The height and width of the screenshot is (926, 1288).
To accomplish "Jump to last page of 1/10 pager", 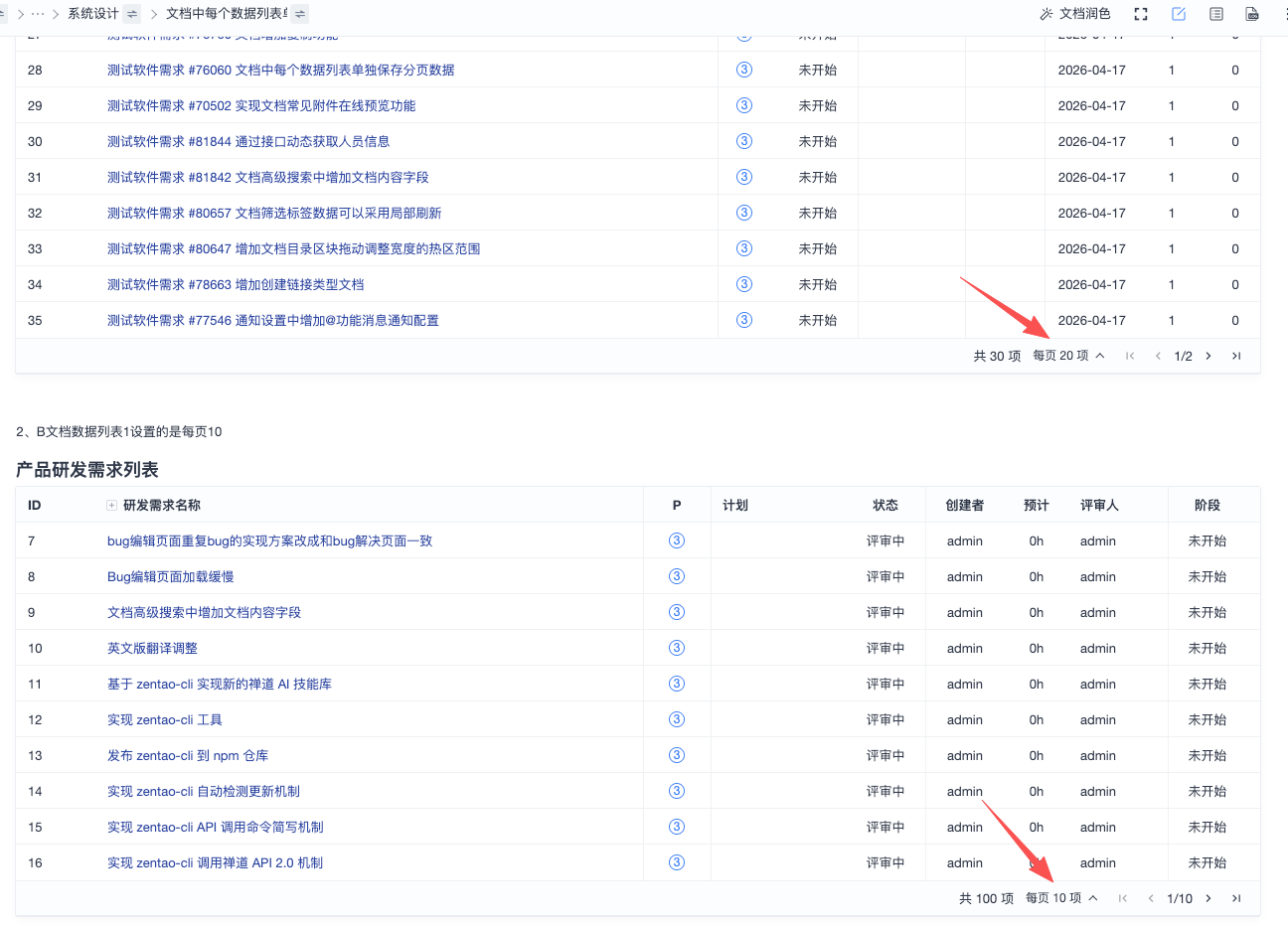I will [1236, 898].
